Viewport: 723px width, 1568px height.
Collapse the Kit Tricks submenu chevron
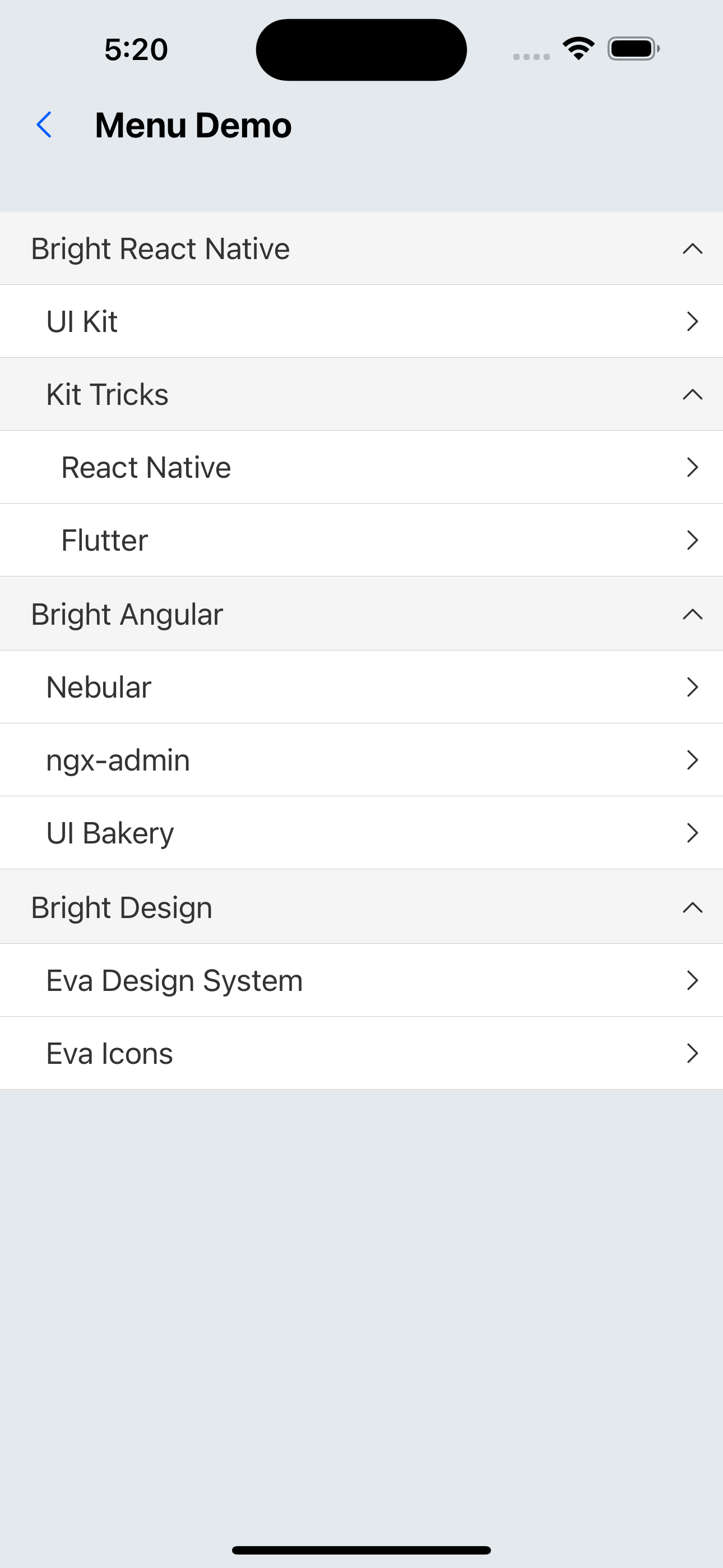(693, 394)
